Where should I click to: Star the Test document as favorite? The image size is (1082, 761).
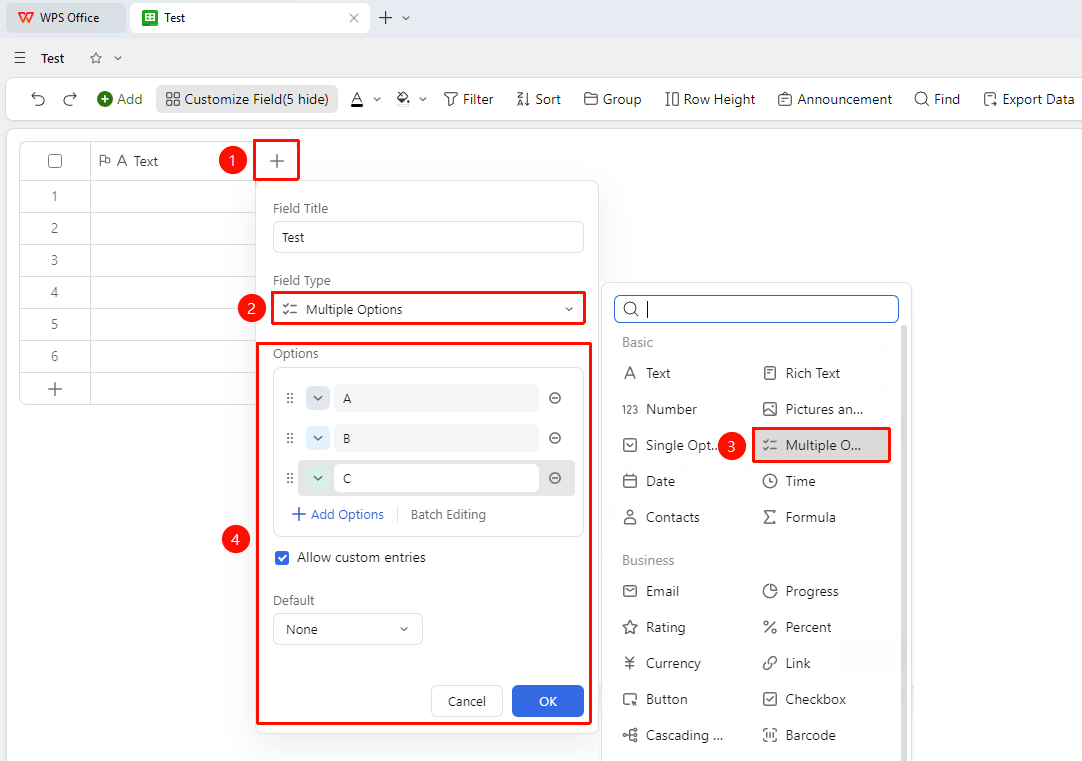pos(96,58)
